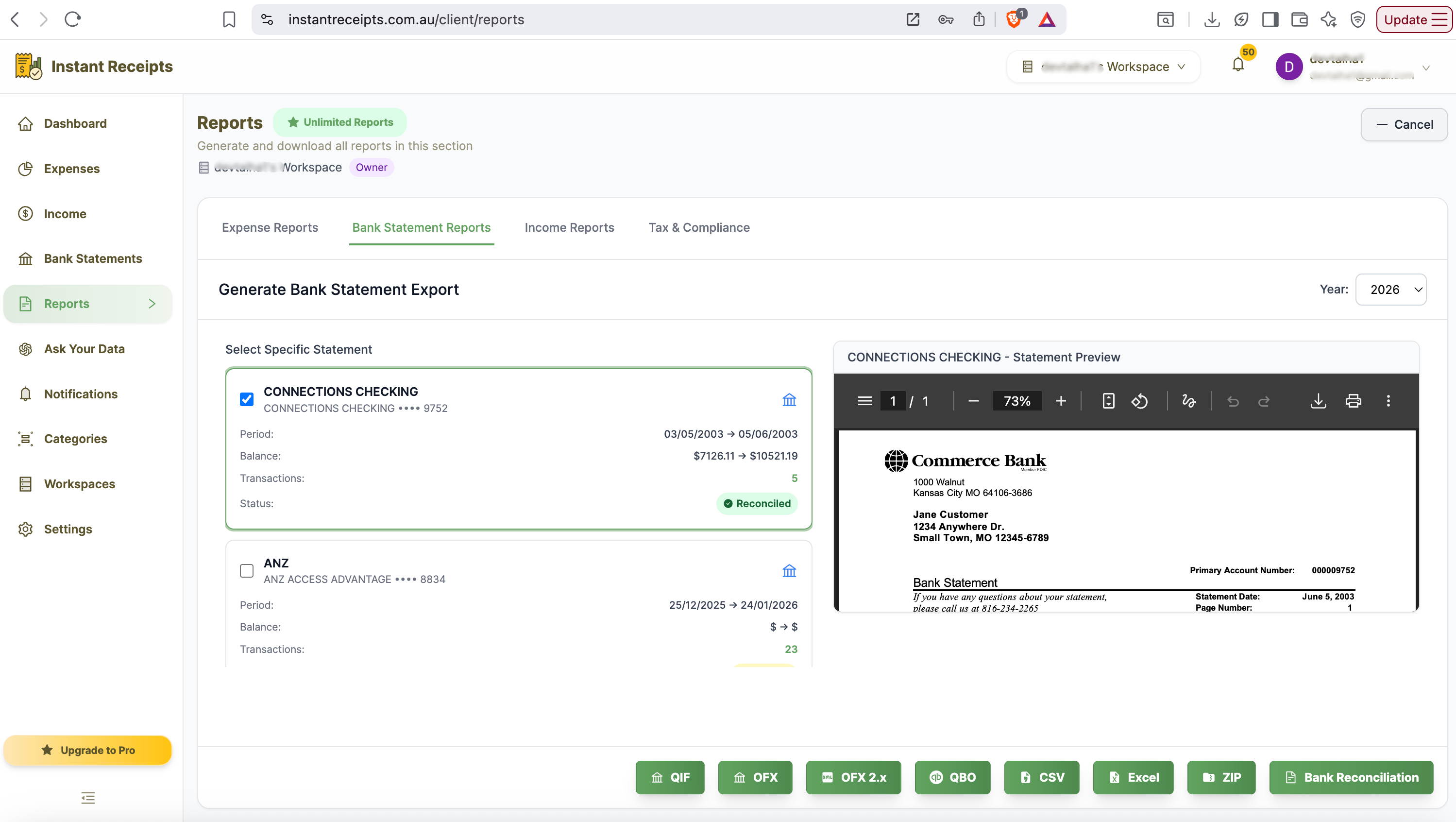Open Income in sidebar

point(87,214)
